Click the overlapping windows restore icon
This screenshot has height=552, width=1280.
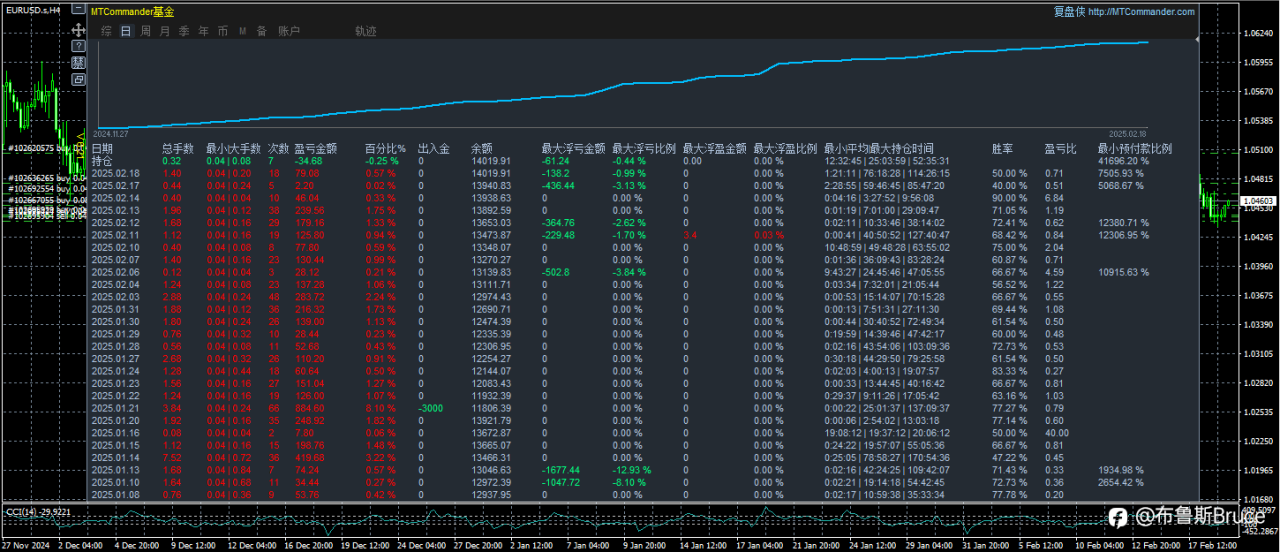78,79
